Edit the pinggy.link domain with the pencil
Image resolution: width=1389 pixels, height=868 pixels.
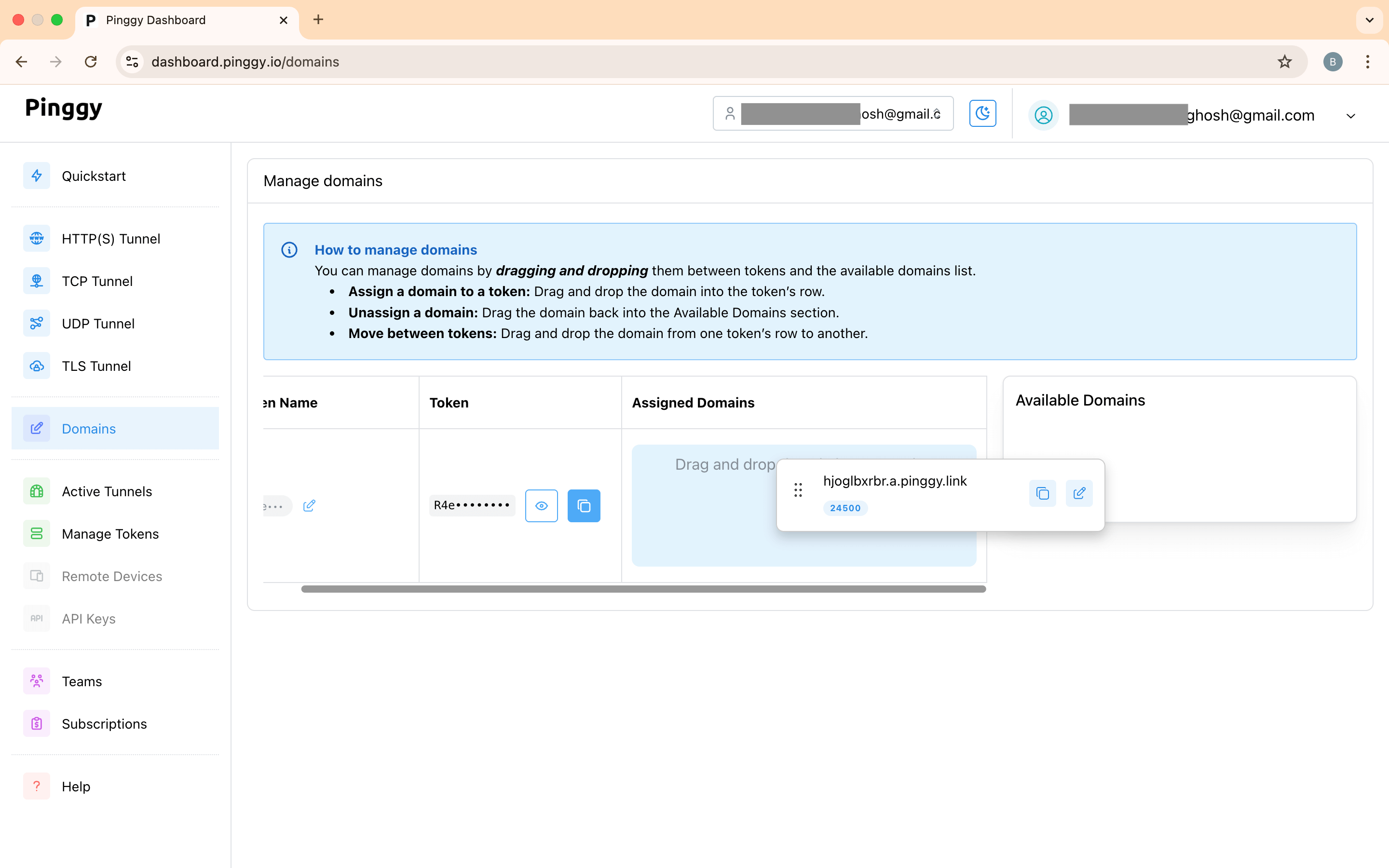point(1079,493)
